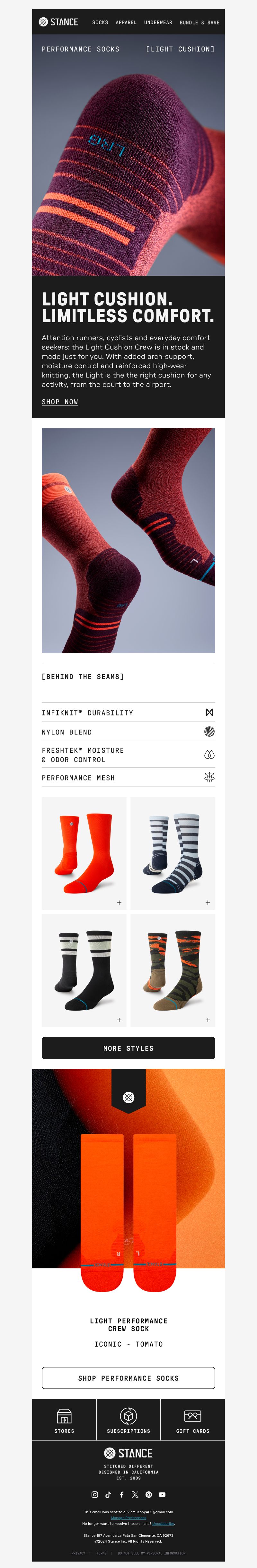Open the Facebook social icon
Image resolution: width=257 pixels, height=1568 pixels.
[x=121, y=1494]
